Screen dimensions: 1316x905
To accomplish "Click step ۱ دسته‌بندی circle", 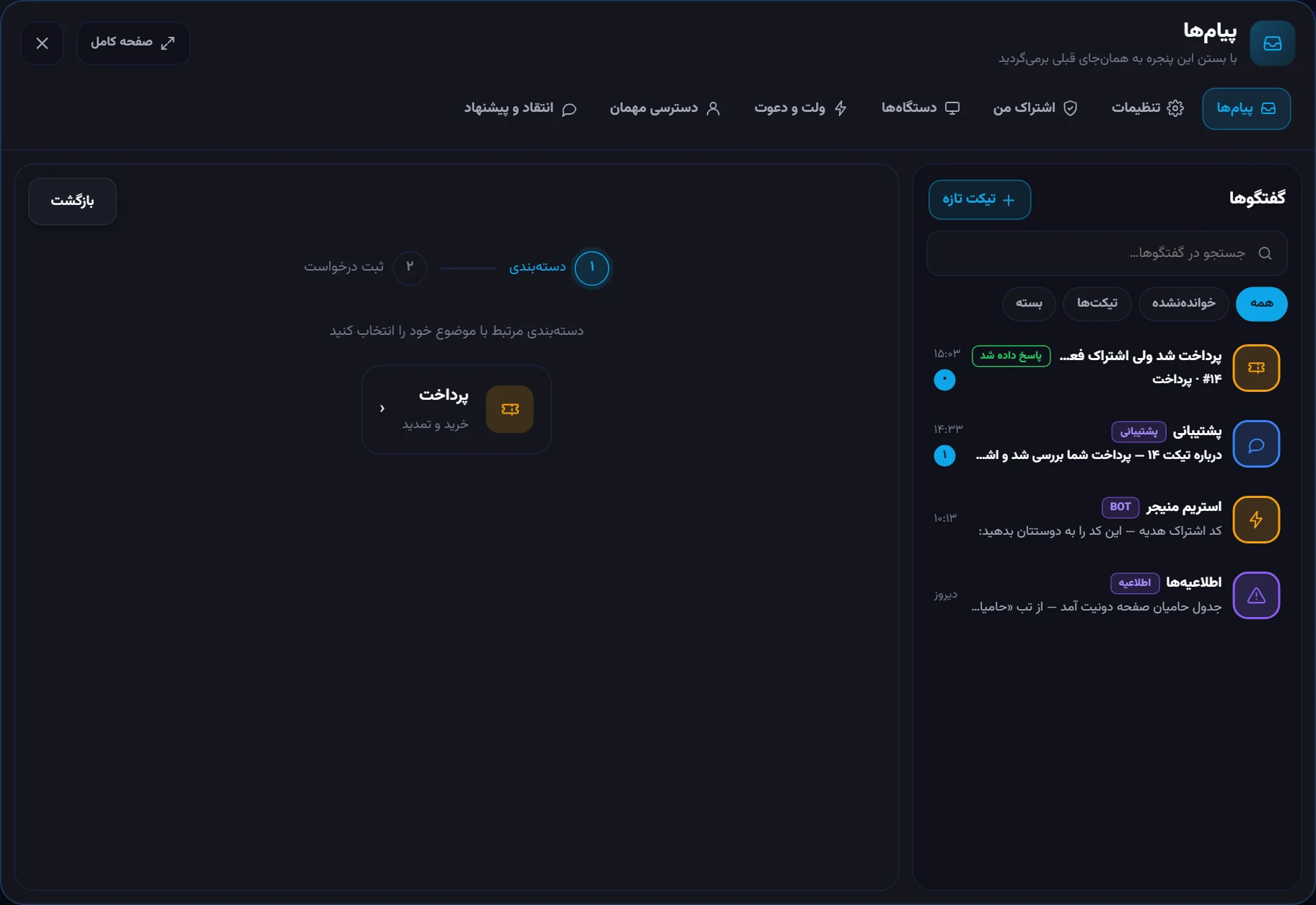I will tap(592, 268).
